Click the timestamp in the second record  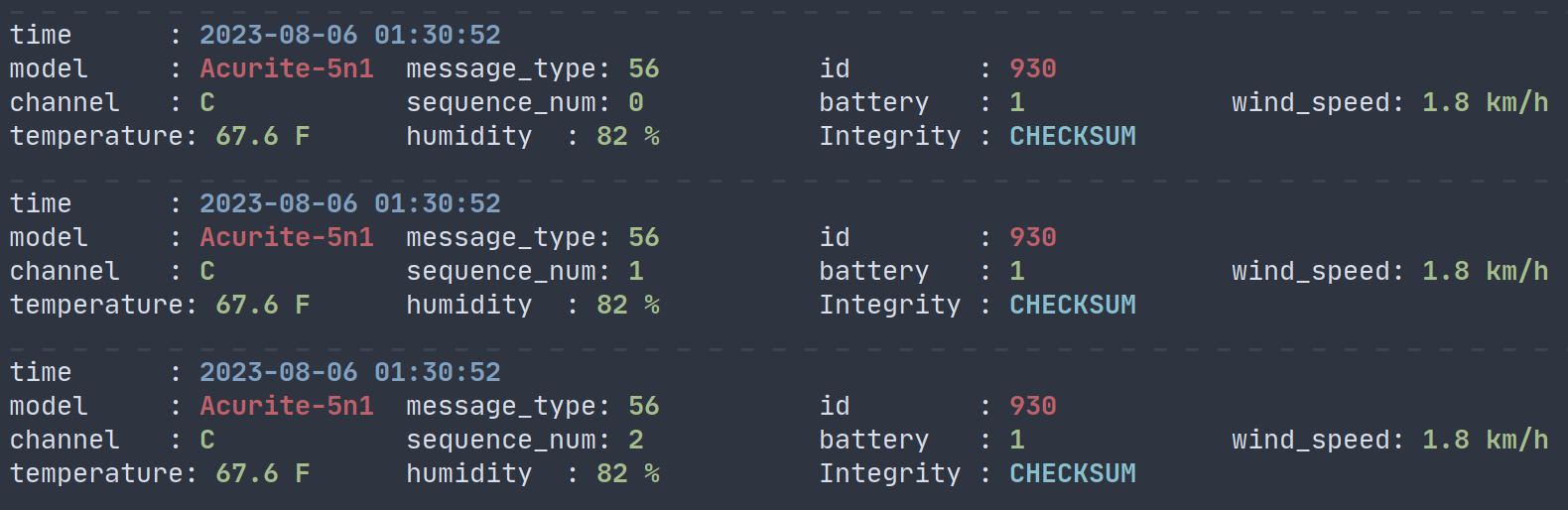click(x=350, y=203)
